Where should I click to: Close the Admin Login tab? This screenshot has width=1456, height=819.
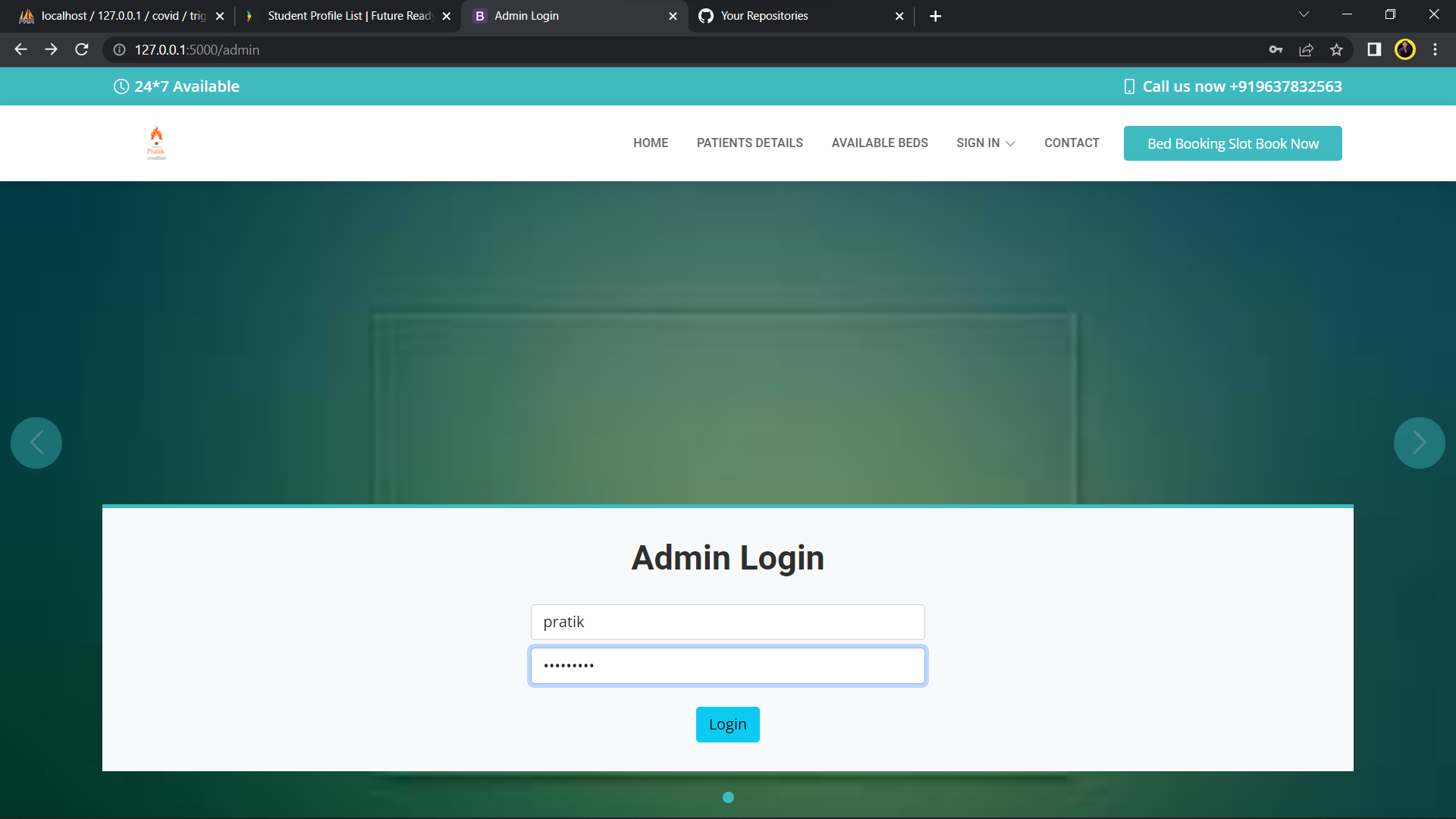tap(673, 16)
